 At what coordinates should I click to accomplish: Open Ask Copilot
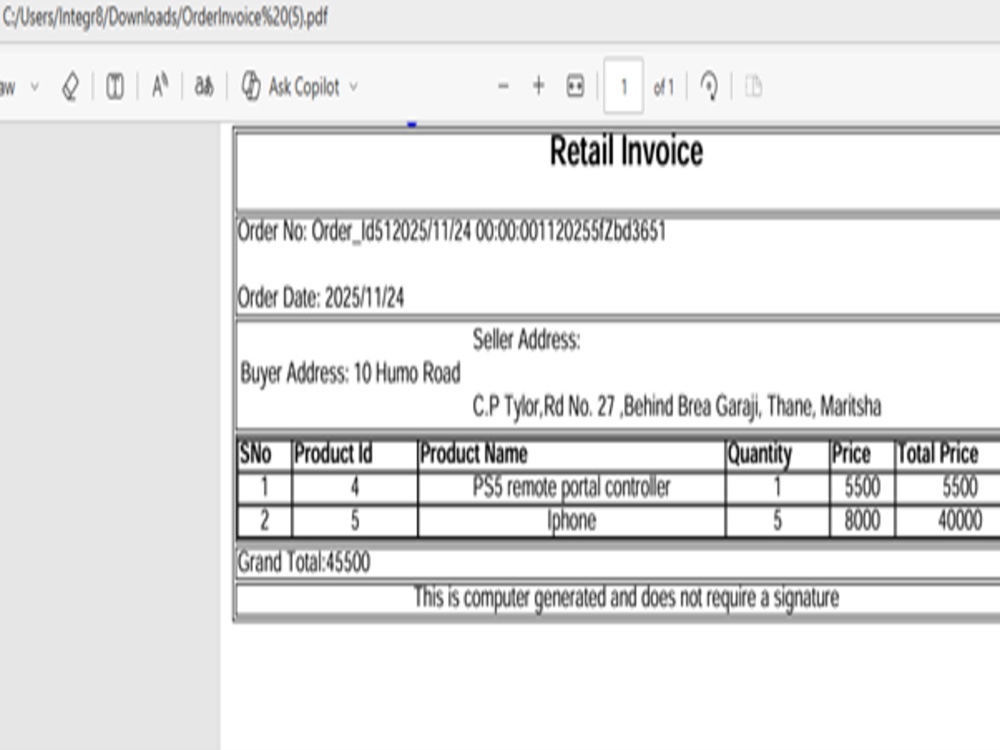291,86
